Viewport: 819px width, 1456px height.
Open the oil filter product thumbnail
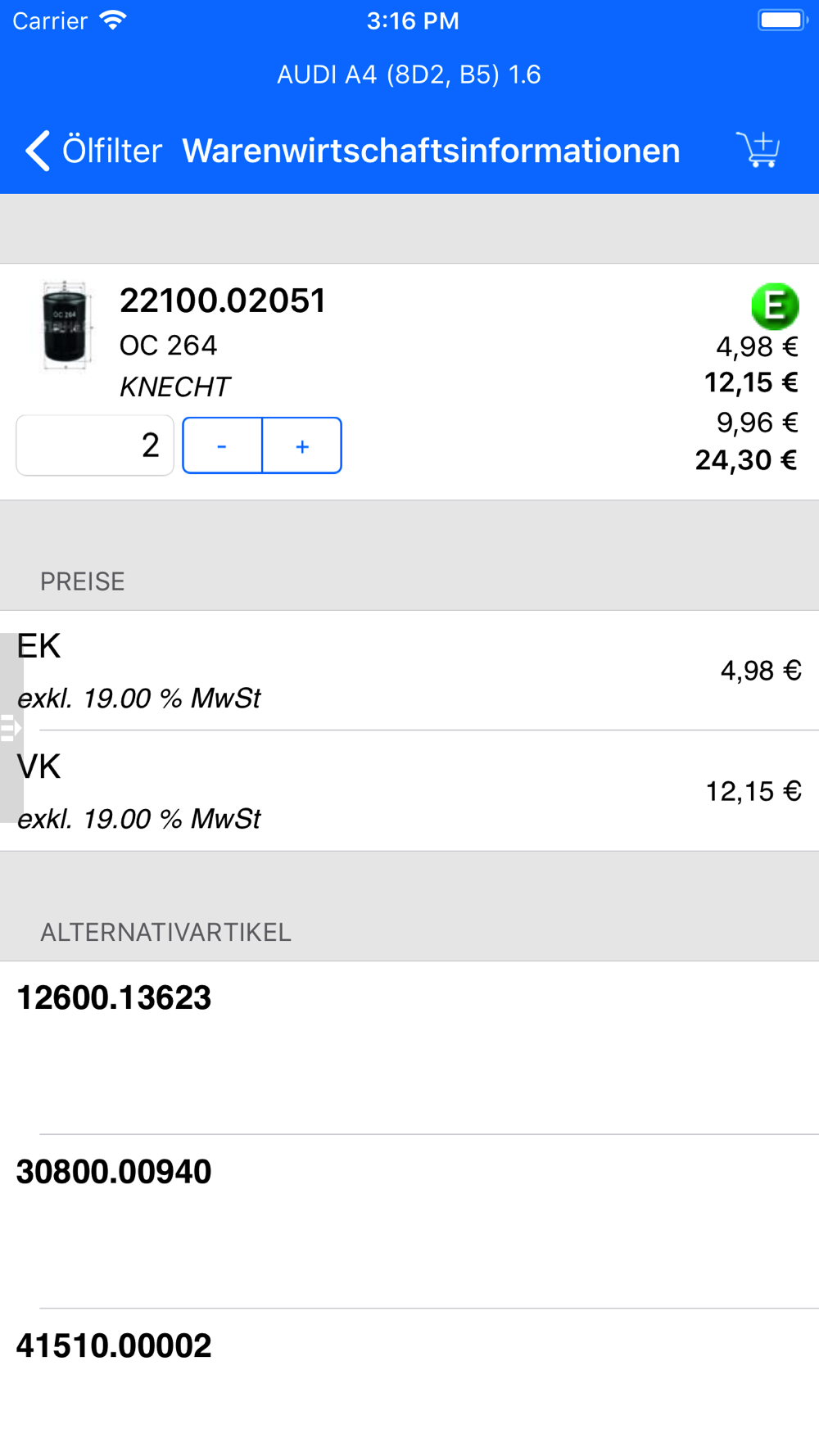tap(66, 325)
